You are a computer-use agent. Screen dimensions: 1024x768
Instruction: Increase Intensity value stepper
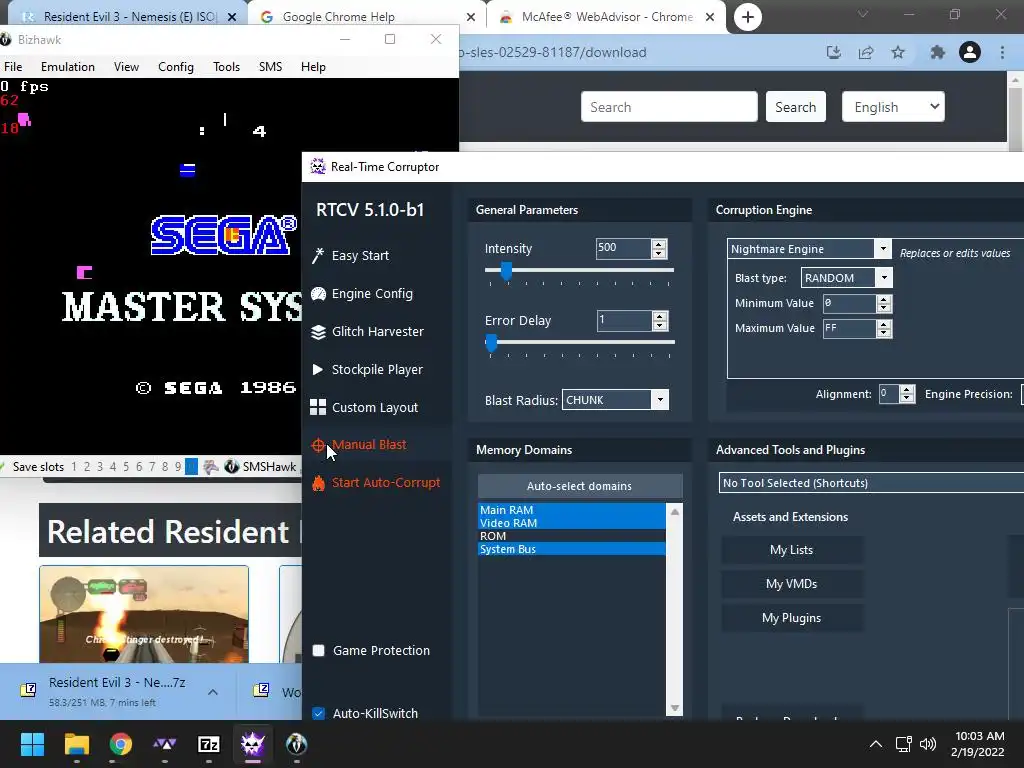(659, 244)
